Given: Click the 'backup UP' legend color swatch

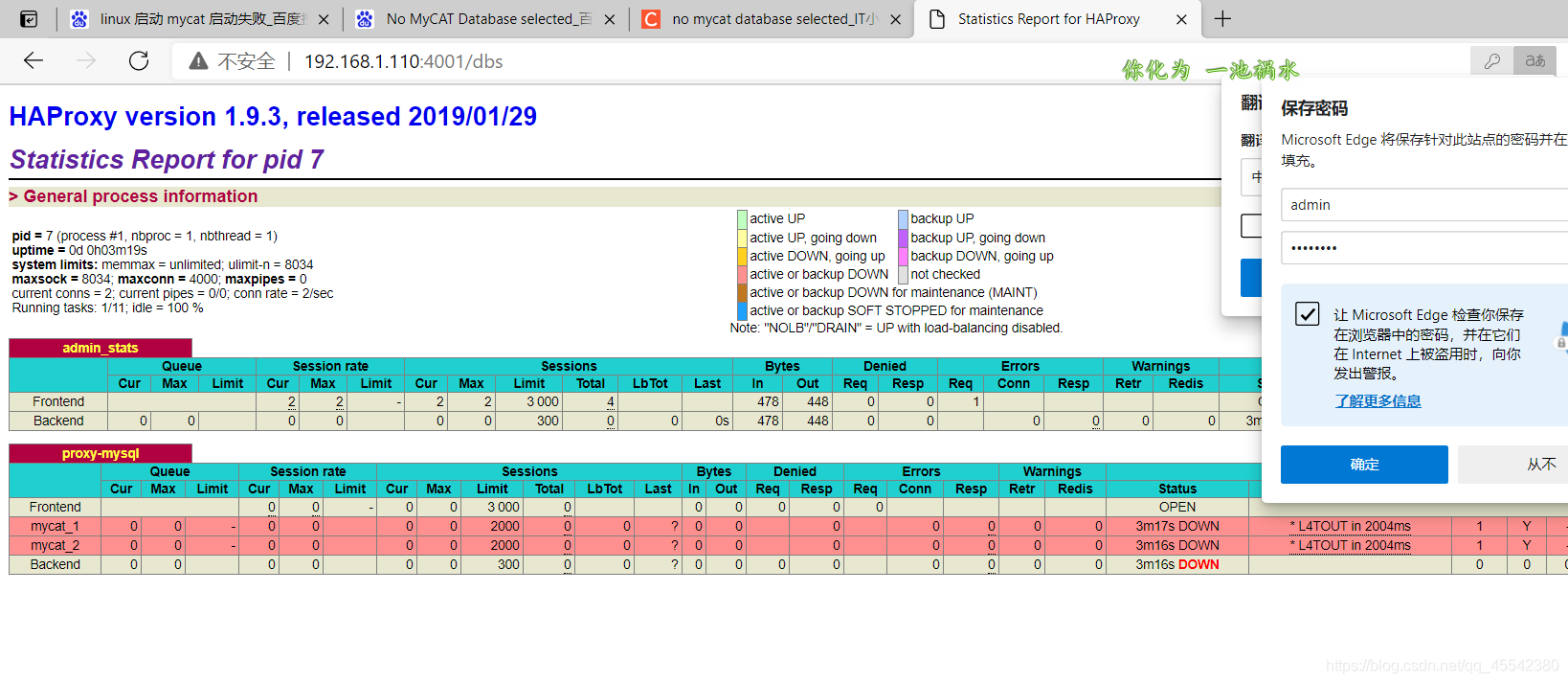Looking at the screenshot, I should coord(903,219).
